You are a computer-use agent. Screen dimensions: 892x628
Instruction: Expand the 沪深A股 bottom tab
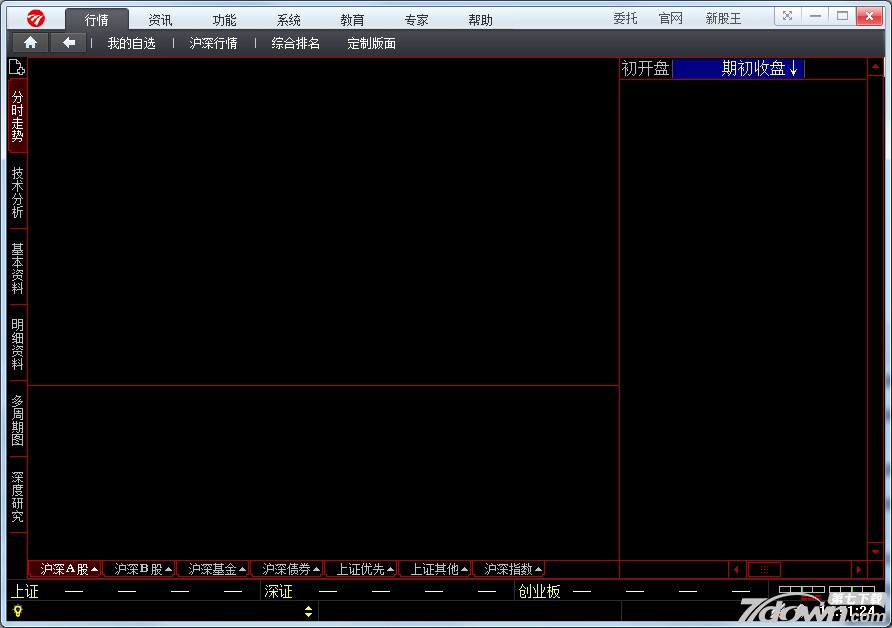click(65, 569)
